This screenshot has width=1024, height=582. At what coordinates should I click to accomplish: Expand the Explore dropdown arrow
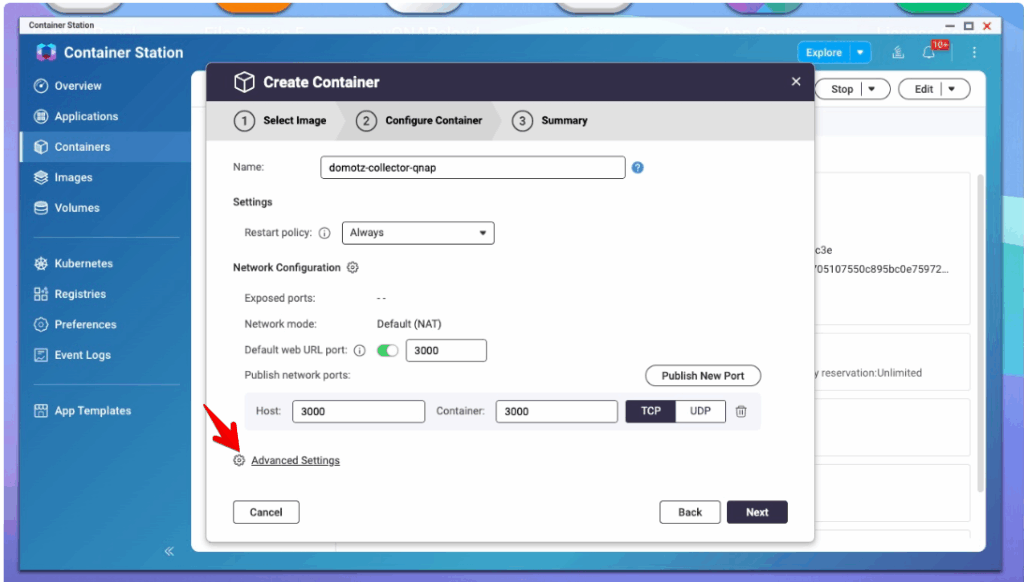[860, 53]
